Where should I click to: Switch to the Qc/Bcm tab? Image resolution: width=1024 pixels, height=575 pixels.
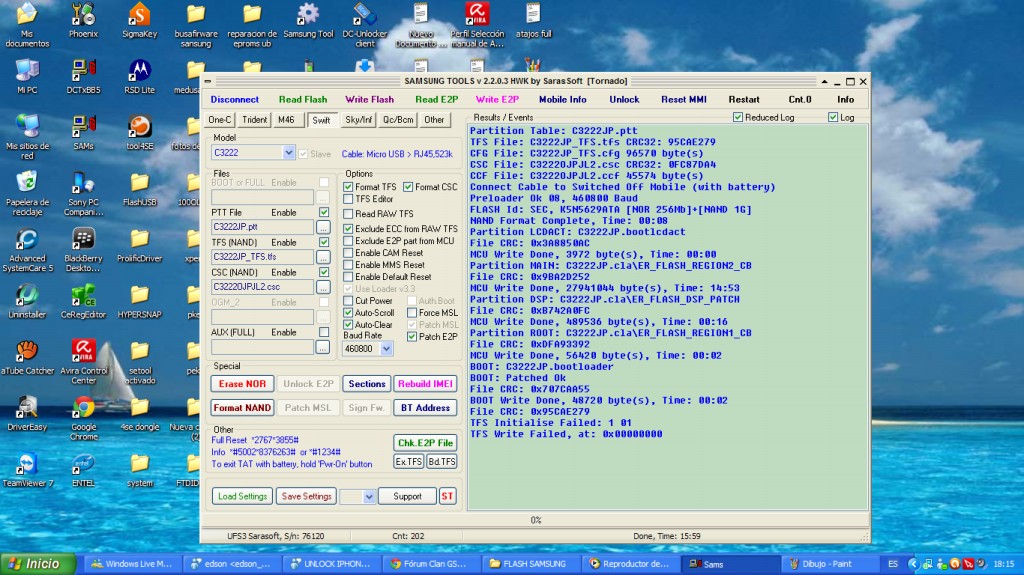click(x=398, y=120)
